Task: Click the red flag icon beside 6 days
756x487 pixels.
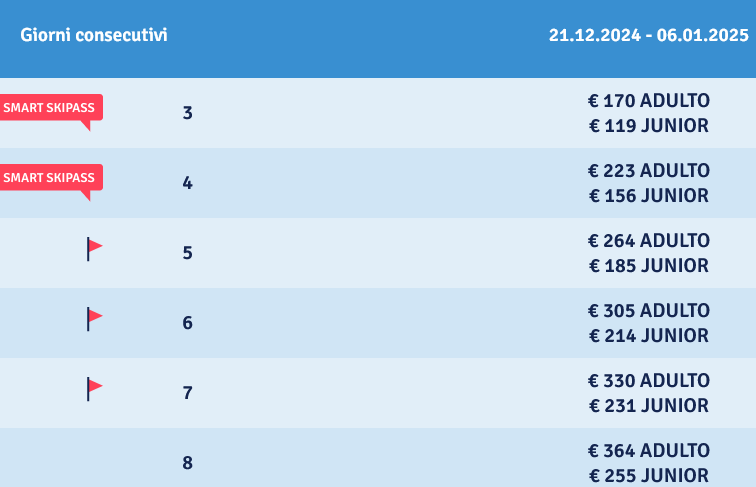Action: click(94, 319)
